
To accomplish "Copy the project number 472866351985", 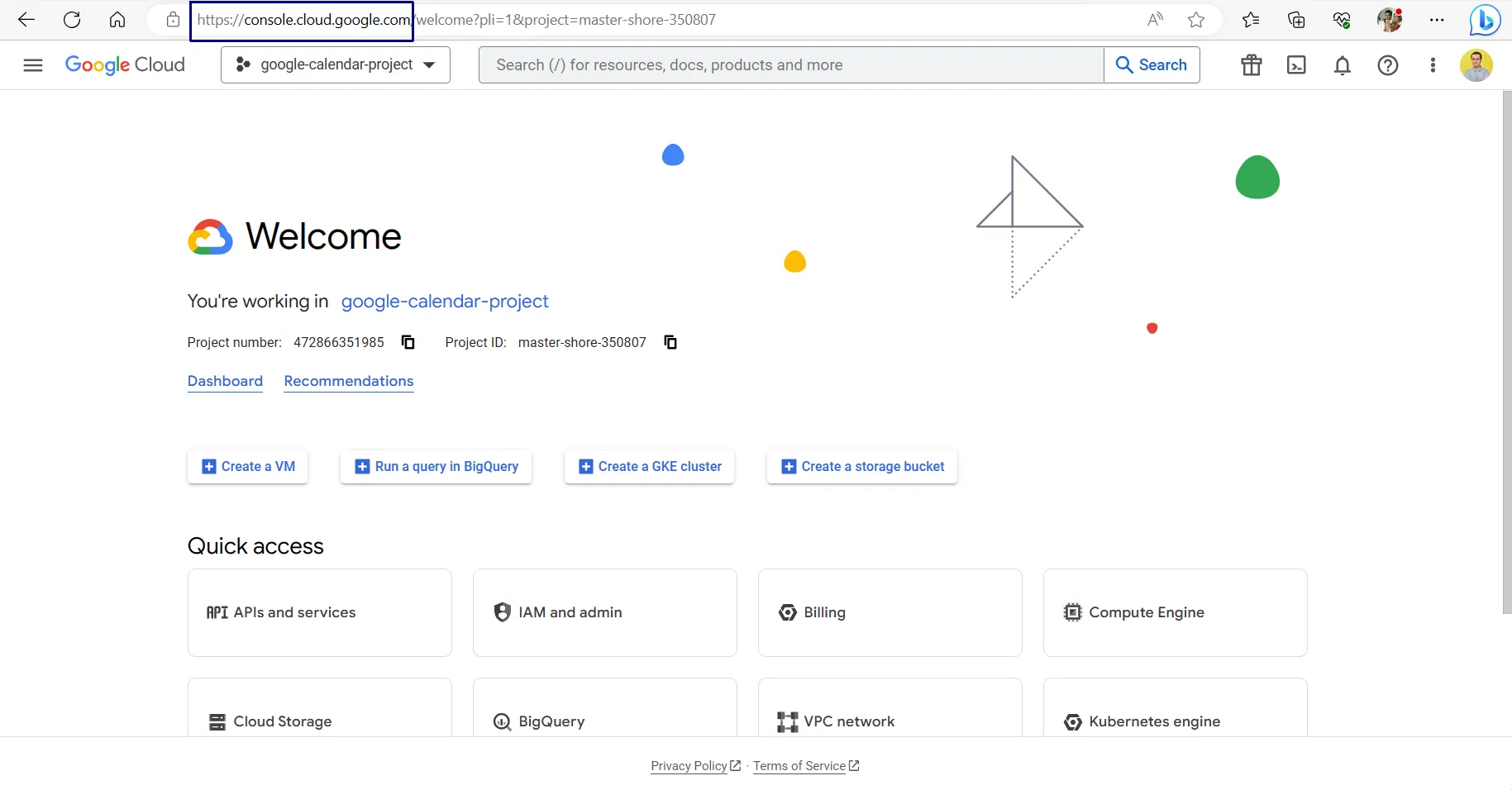I will pyautogui.click(x=408, y=342).
